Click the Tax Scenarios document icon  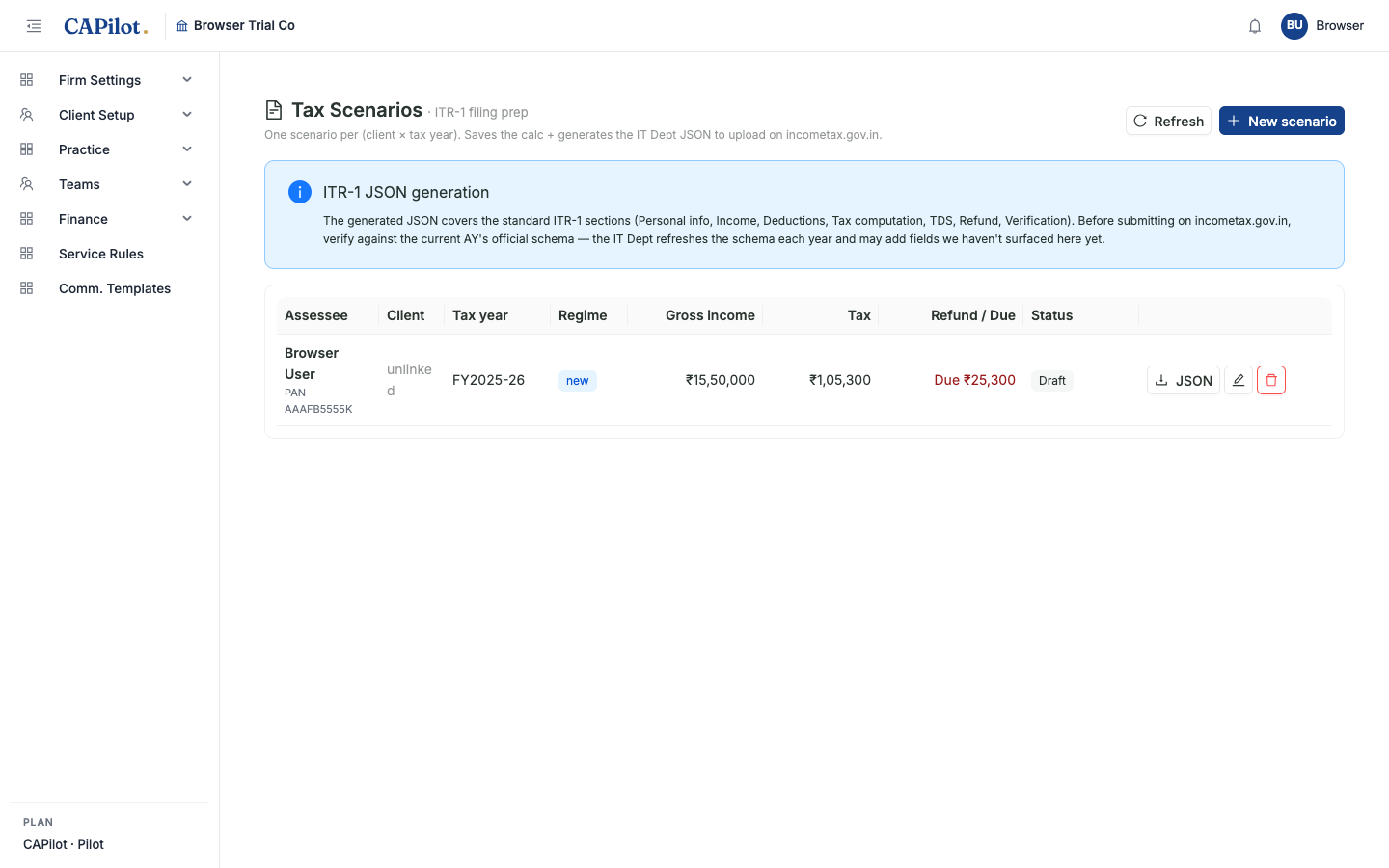coord(274,110)
